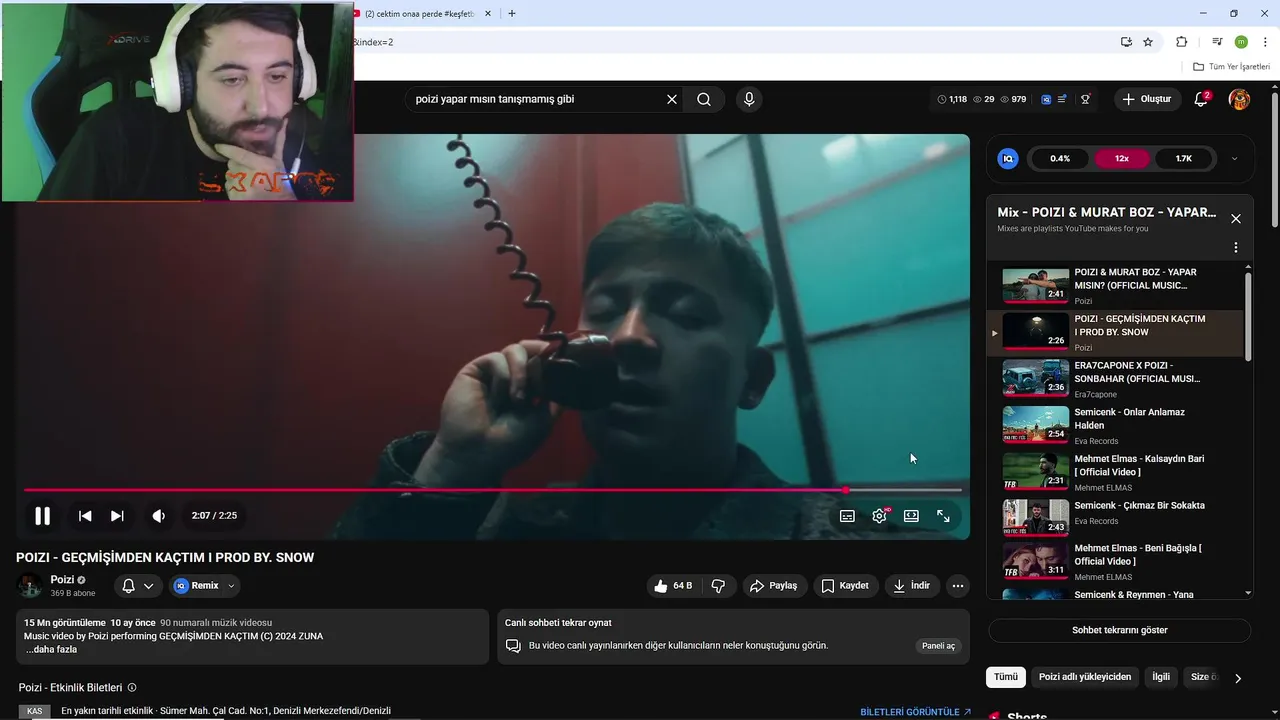This screenshot has width=1280, height=720.
Task: Expand the IQ stats panel chevron
Action: tap(1234, 158)
